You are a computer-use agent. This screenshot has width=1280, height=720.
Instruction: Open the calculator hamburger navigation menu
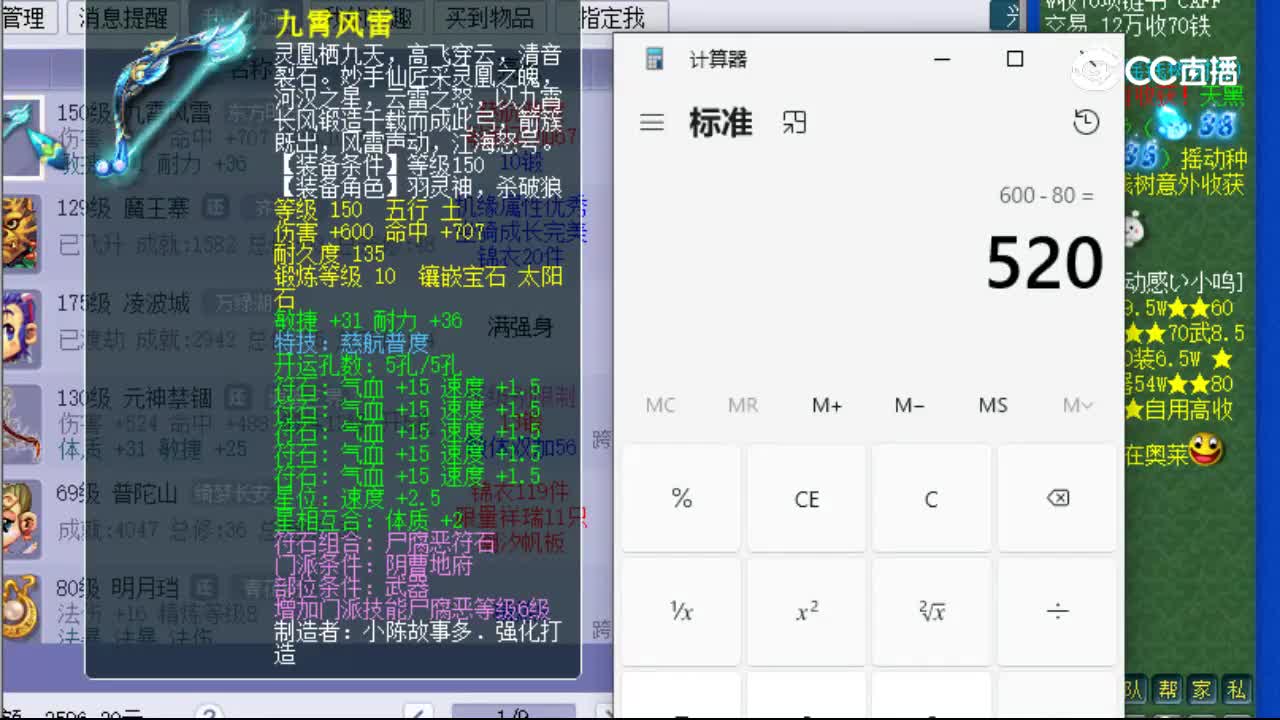click(652, 122)
